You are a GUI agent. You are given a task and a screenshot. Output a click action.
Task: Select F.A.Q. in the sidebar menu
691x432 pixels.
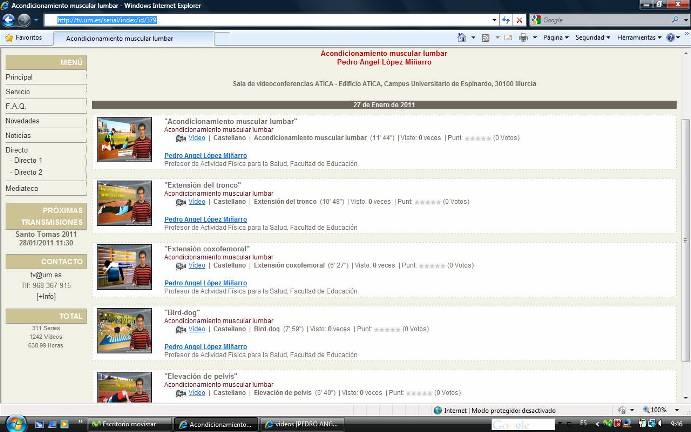click(16, 105)
